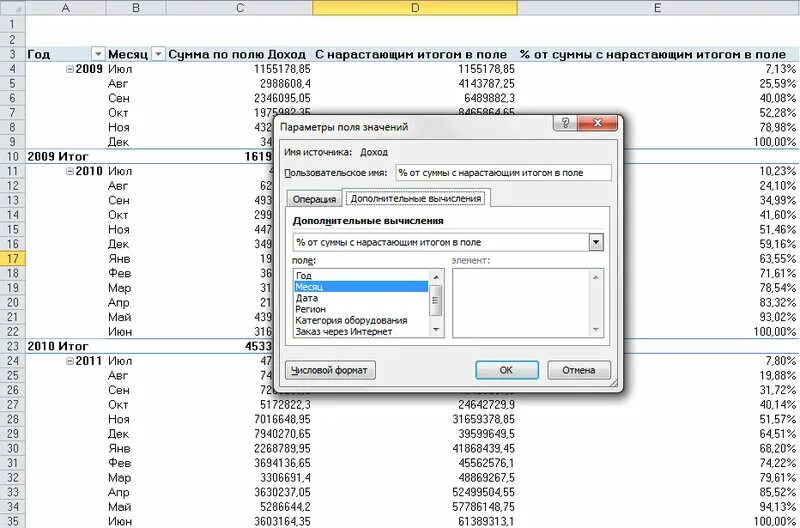Close the value field settings dialog
The width and height of the screenshot is (800, 528).
pos(597,123)
